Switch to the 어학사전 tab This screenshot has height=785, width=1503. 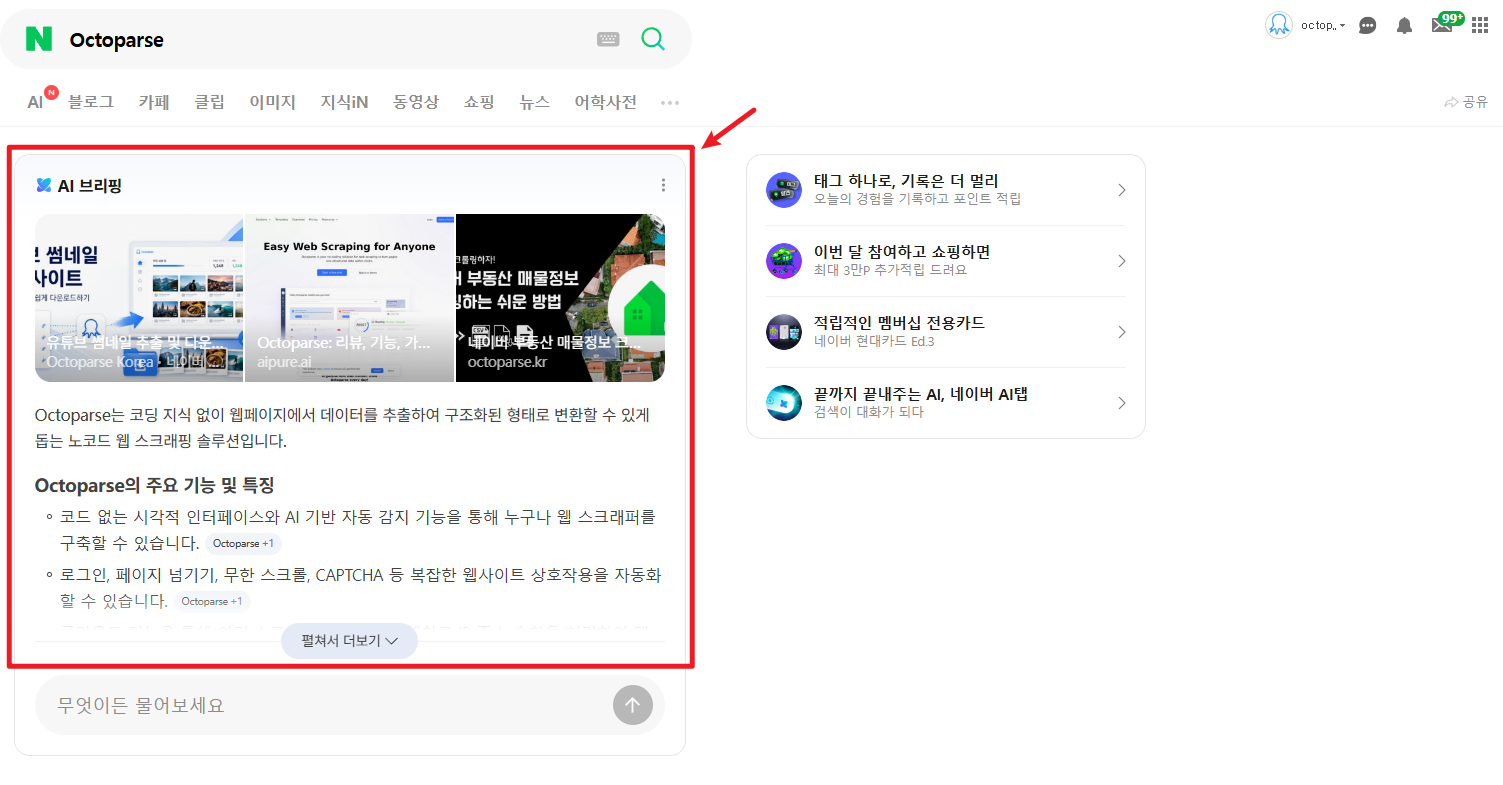(605, 102)
